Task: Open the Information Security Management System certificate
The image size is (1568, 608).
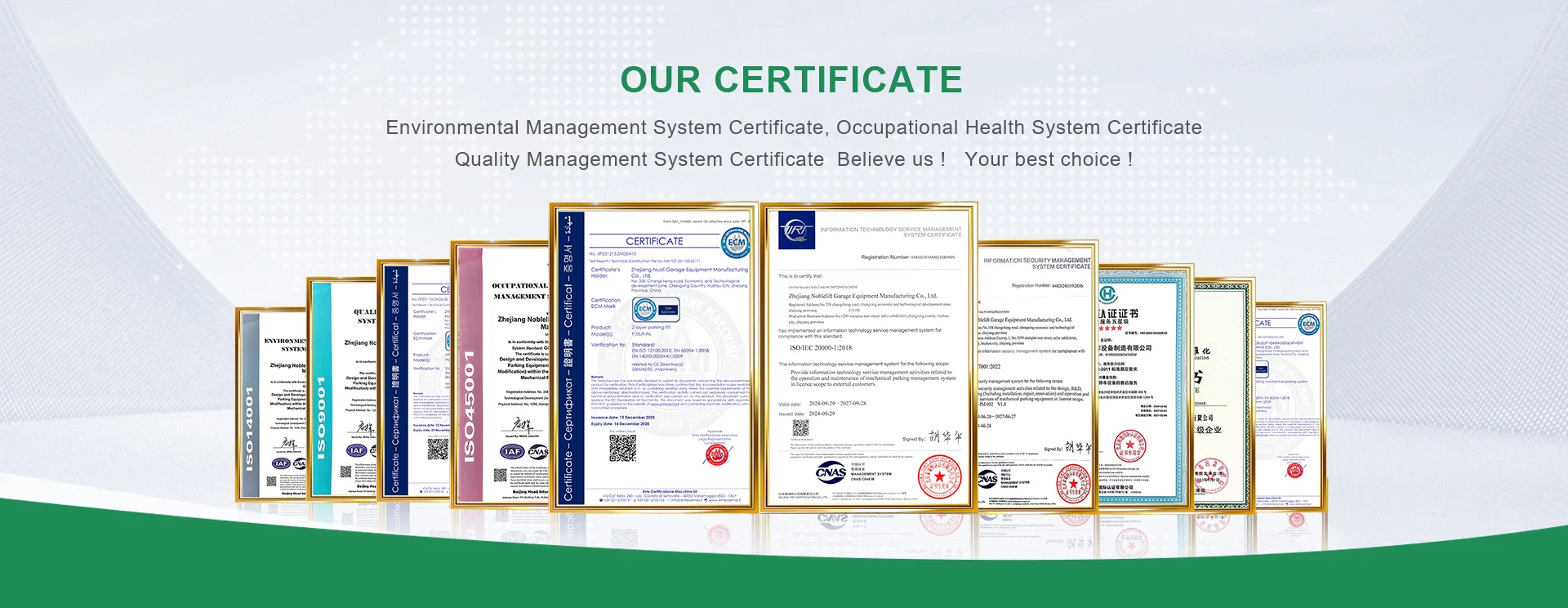Action: pyautogui.click(x=1036, y=374)
